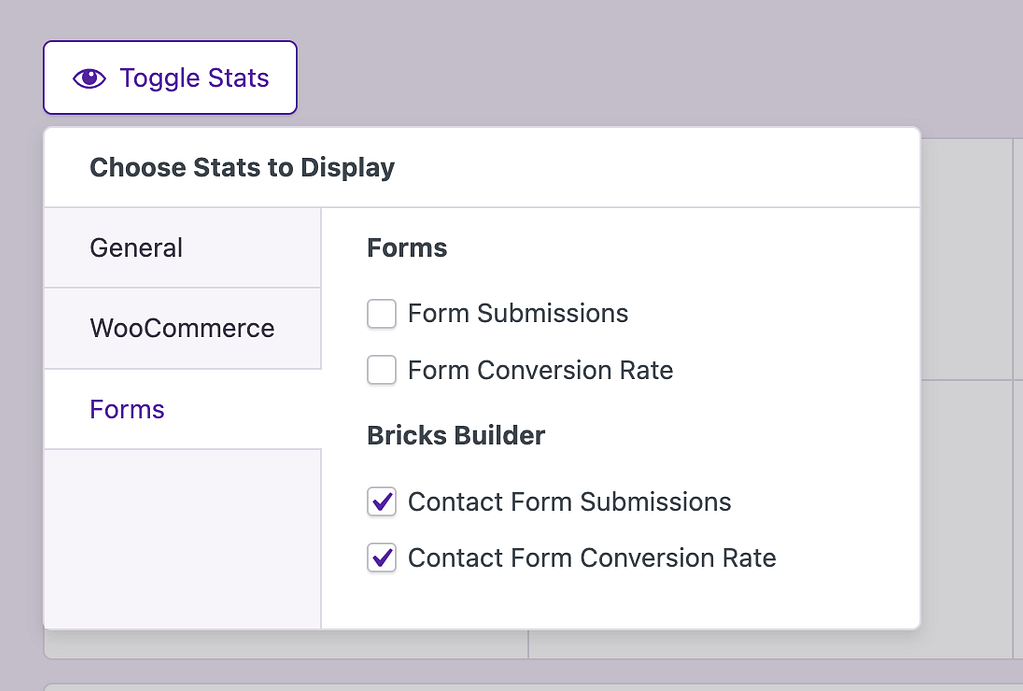Click the Bricks Builder section heading
This screenshot has height=691, width=1023.
(x=456, y=435)
